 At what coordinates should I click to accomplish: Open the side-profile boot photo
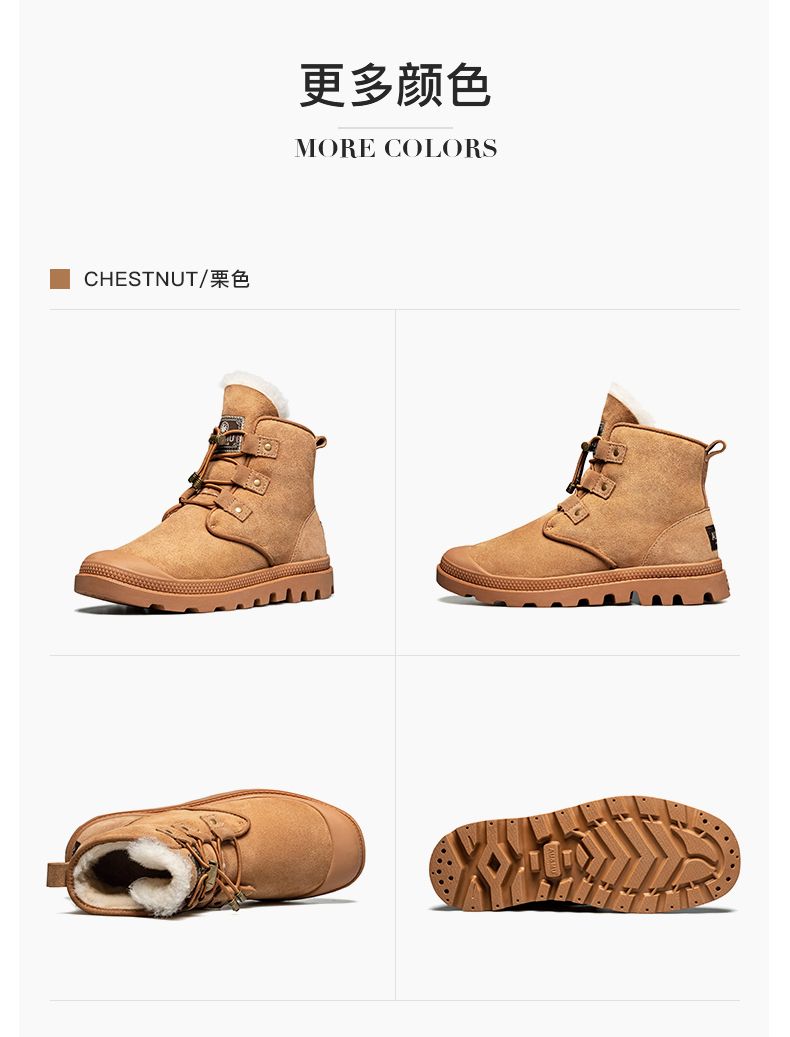click(582, 495)
